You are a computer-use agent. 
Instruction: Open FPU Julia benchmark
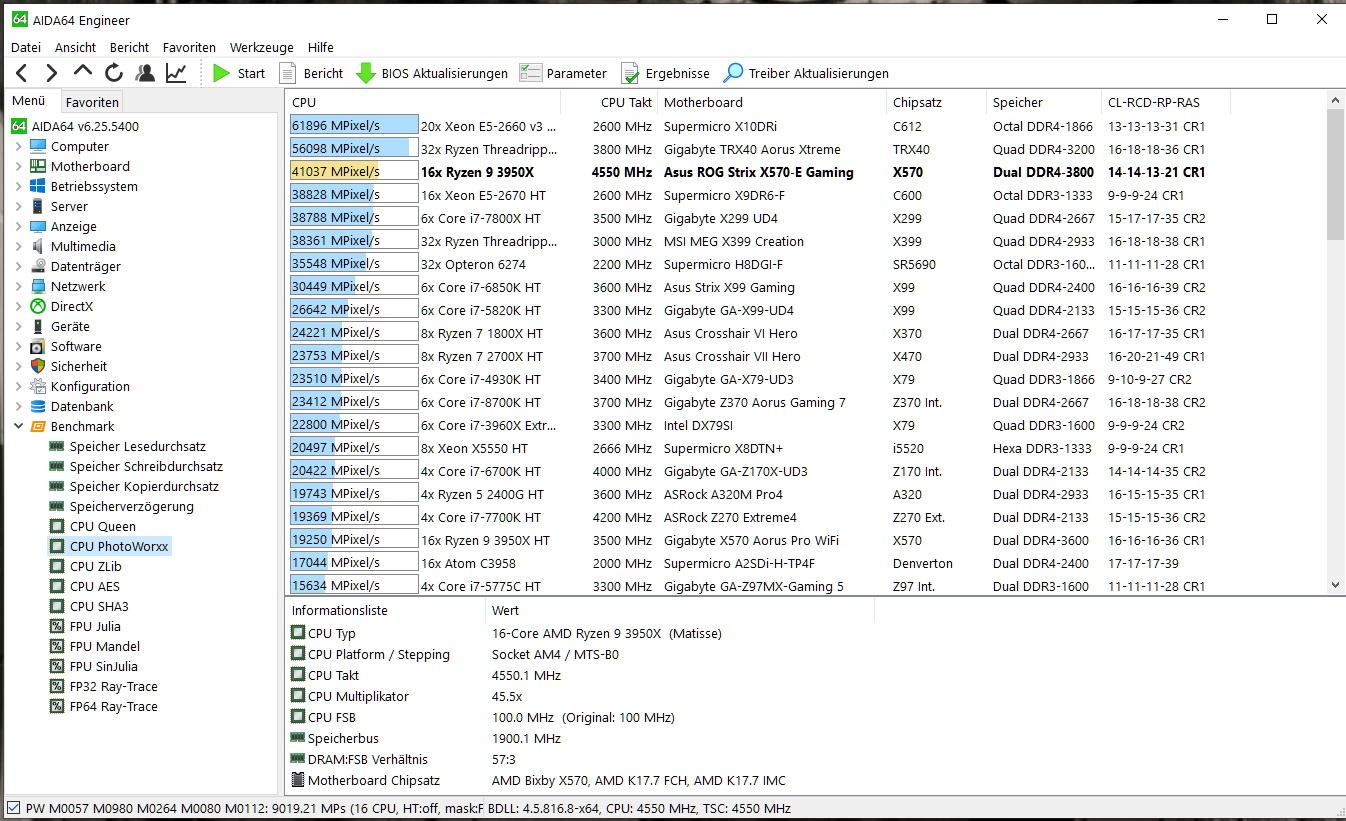point(85,626)
